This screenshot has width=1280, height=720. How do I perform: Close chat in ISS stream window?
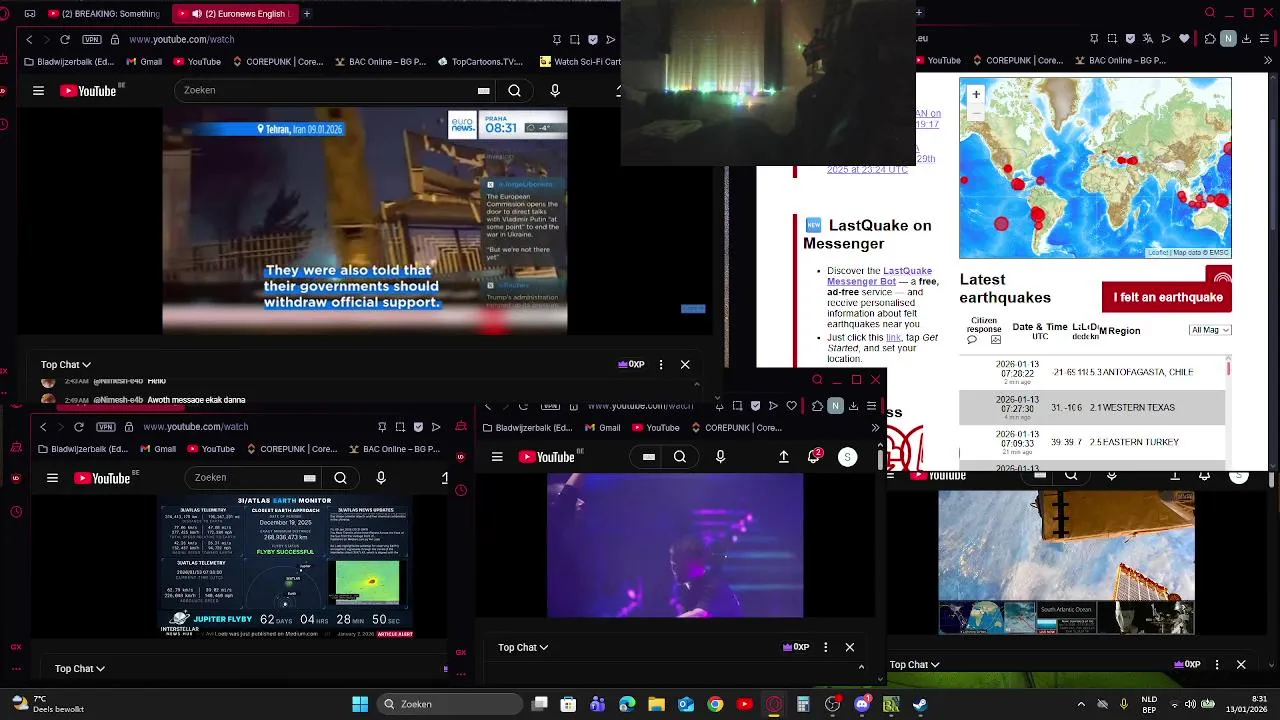tap(1241, 665)
